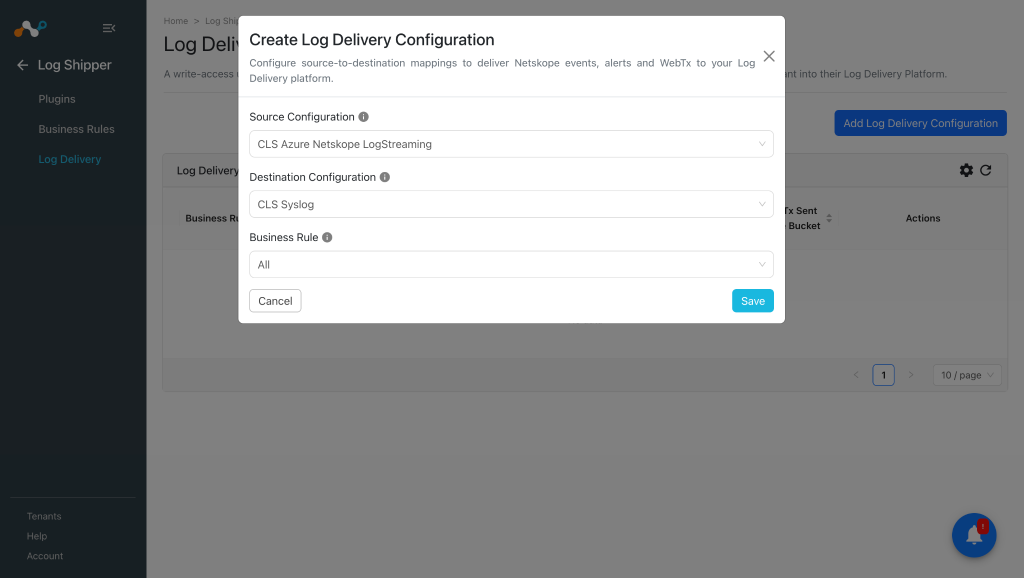Open notifications with the bell icon
Screen dimensions: 1024x578
click(x=974, y=535)
